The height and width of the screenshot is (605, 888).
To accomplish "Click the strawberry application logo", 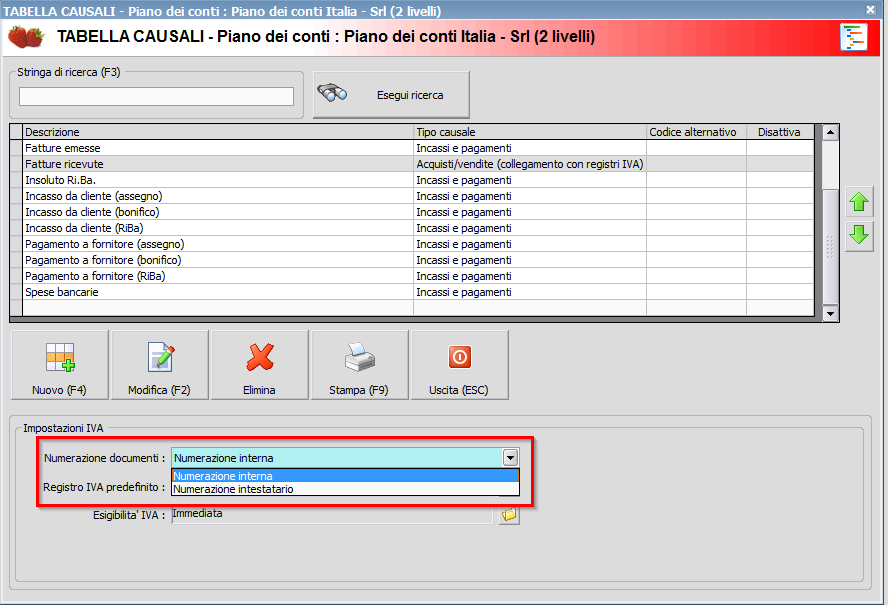I will (25, 37).
